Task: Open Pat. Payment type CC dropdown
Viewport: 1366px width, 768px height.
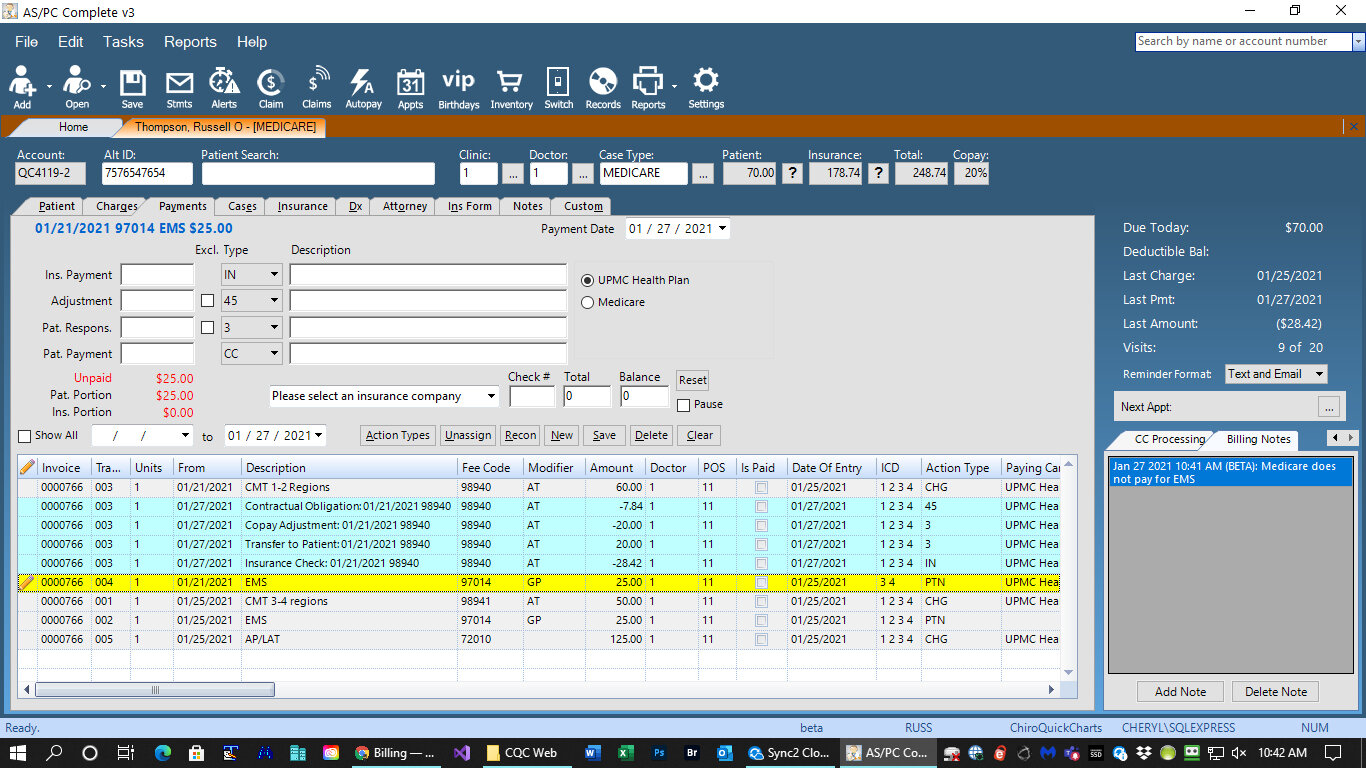Action: (274, 353)
